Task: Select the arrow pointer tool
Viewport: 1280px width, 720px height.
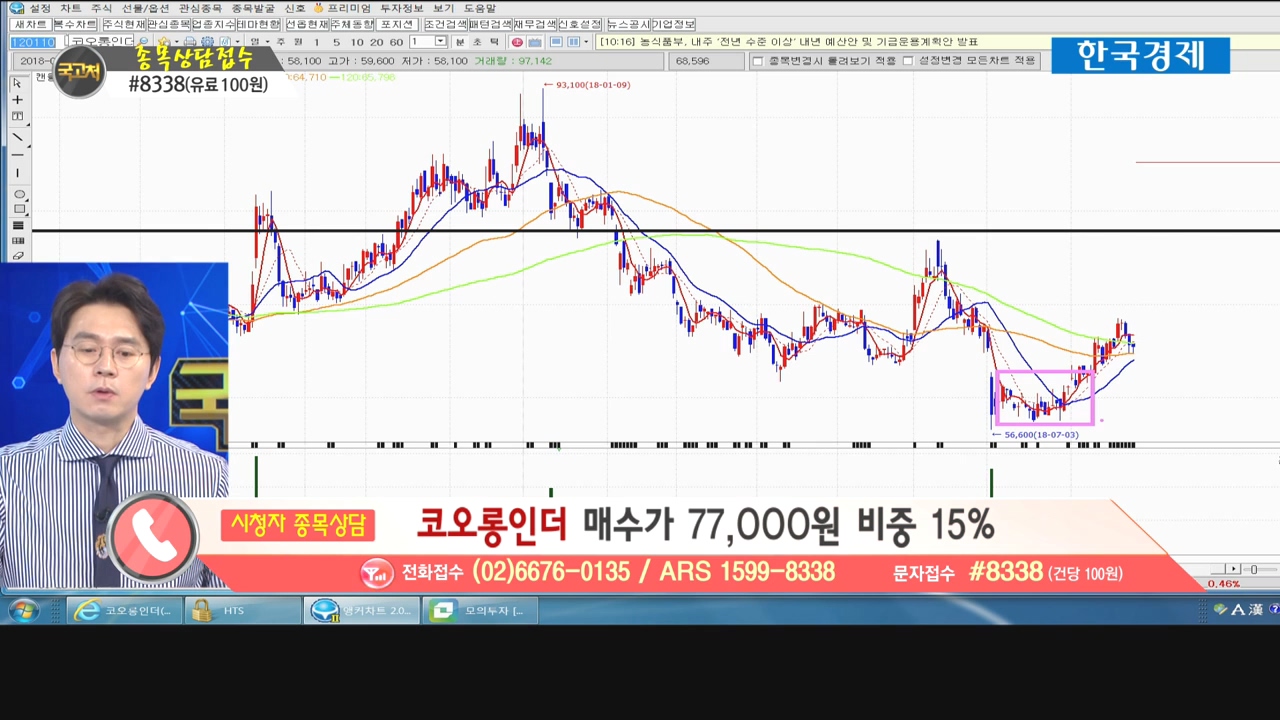Action: 17,84
